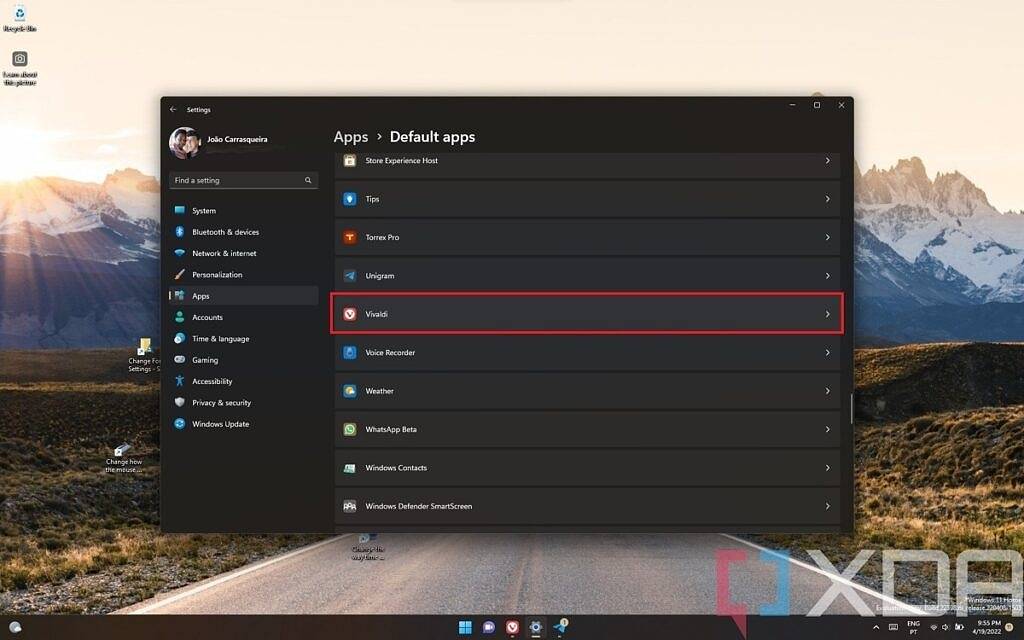This screenshot has width=1024, height=640.
Task: Click the WhatsApp Beta app icon
Action: pos(350,429)
